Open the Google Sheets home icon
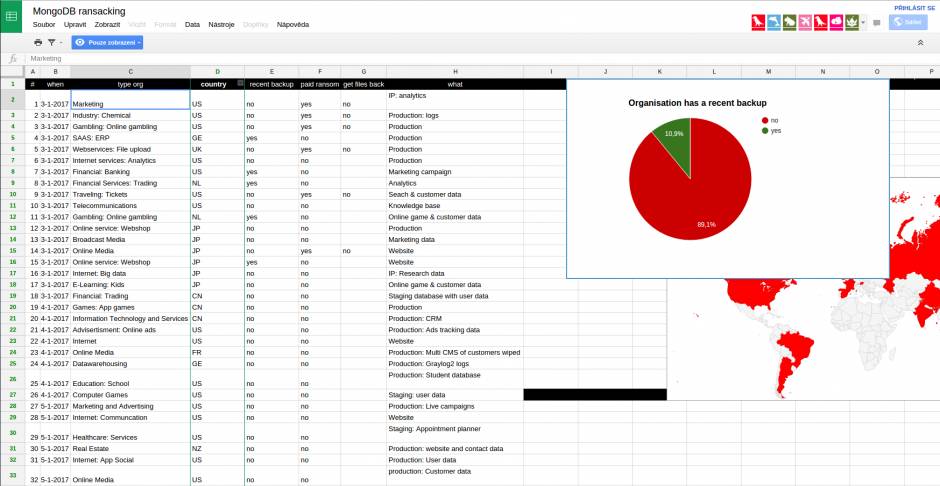This screenshot has height=486, width=940. tap(11, 16)
